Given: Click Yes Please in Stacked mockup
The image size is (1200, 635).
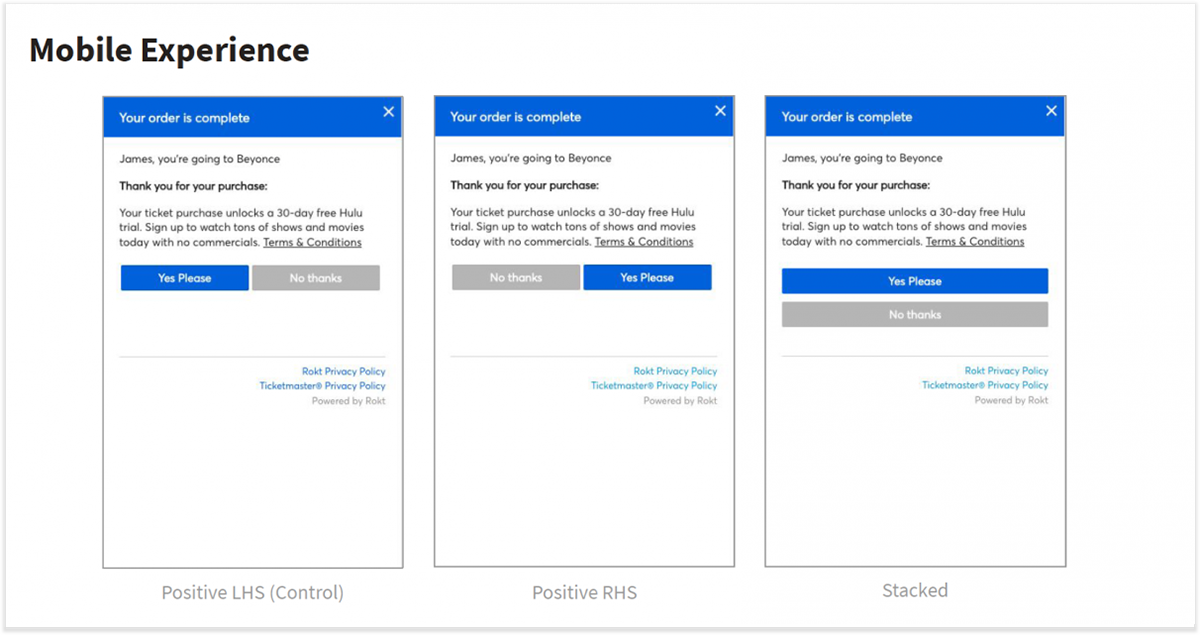Looking at the screenshot, I should (915, 281).
